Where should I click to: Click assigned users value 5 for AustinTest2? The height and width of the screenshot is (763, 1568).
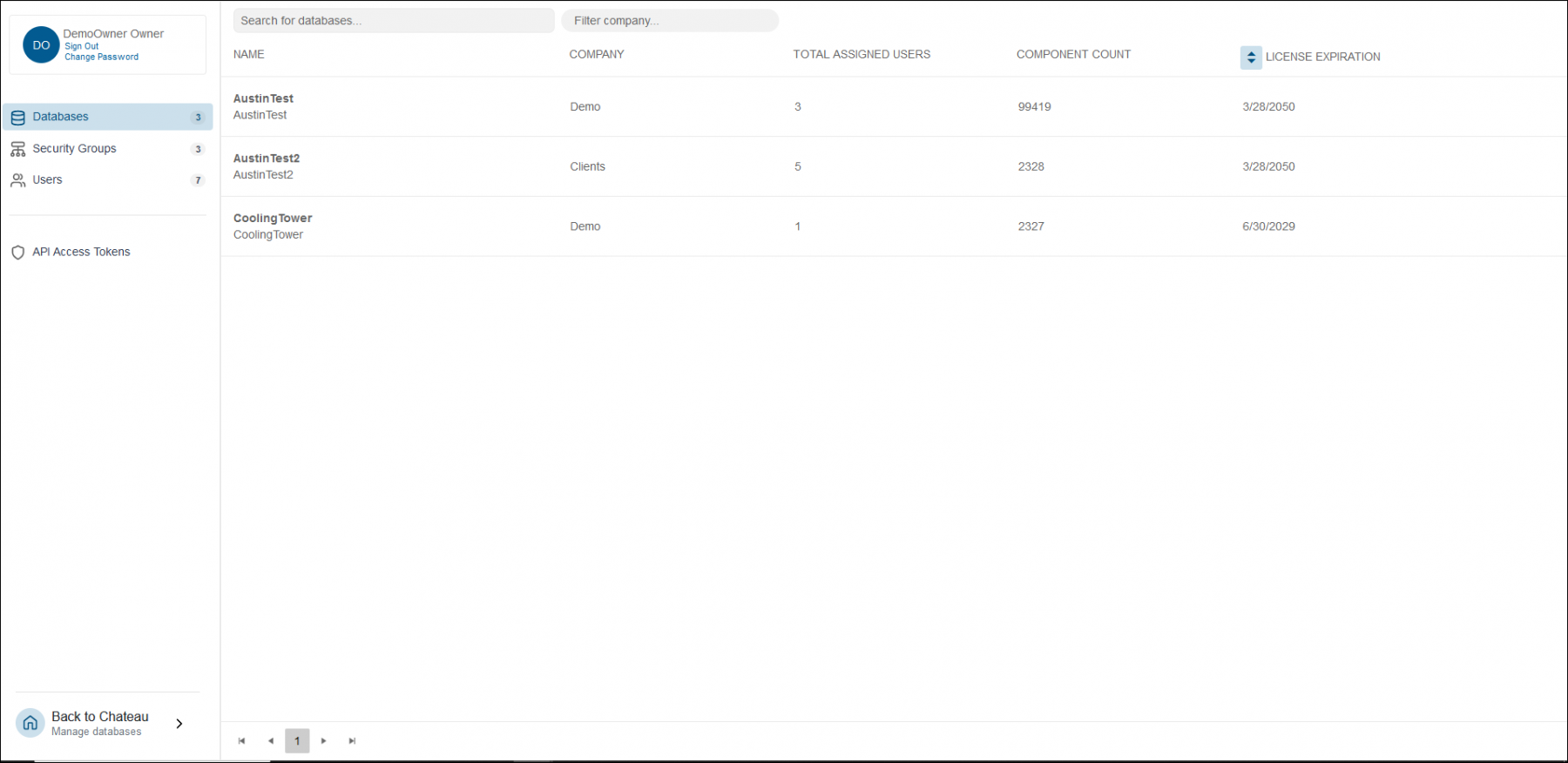coord(797,166)
